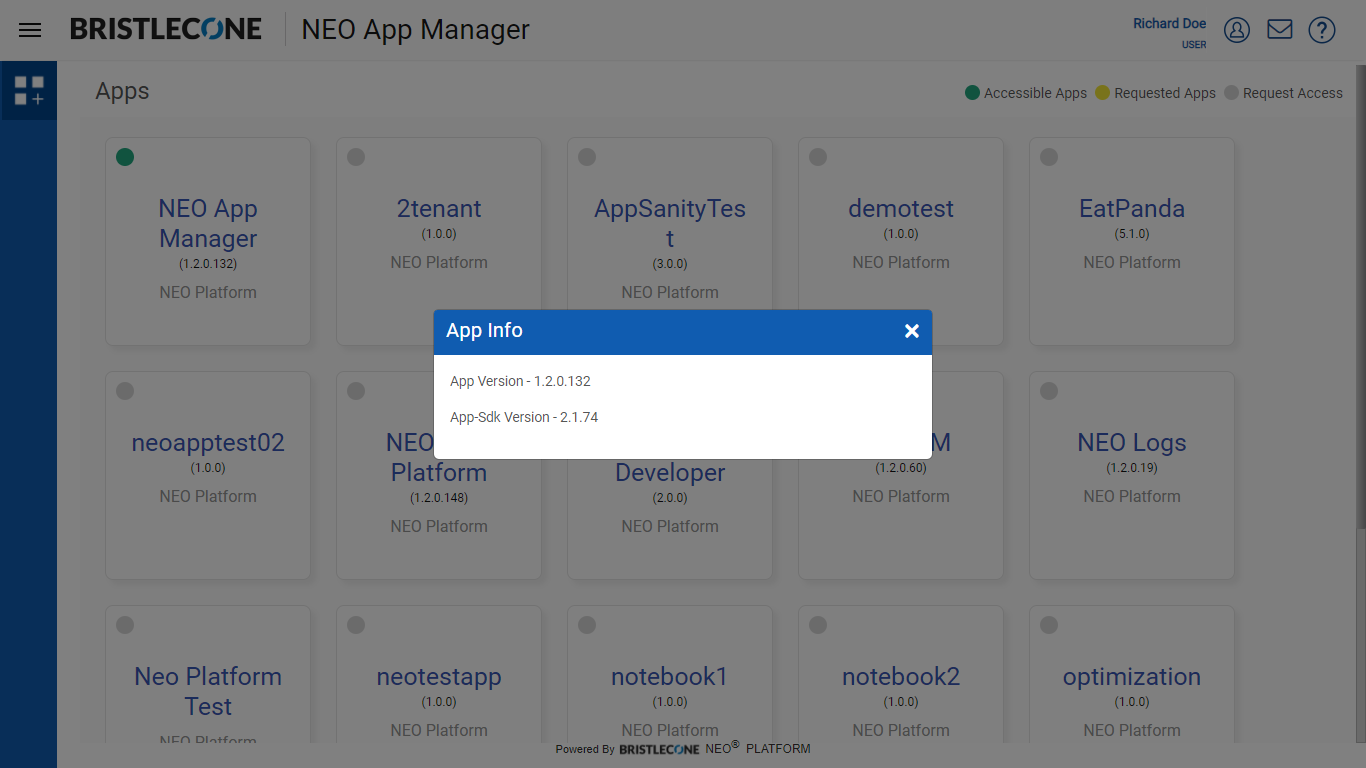Click the gray Request Access legend dot
The height and width of the screenshot is (768, 1366).
(x=1232, y=93)
